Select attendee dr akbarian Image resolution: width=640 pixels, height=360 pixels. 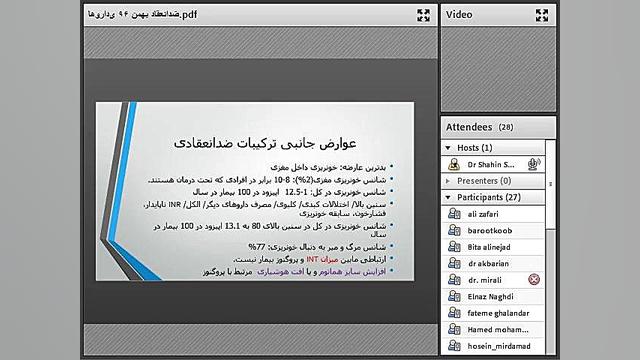493,264
